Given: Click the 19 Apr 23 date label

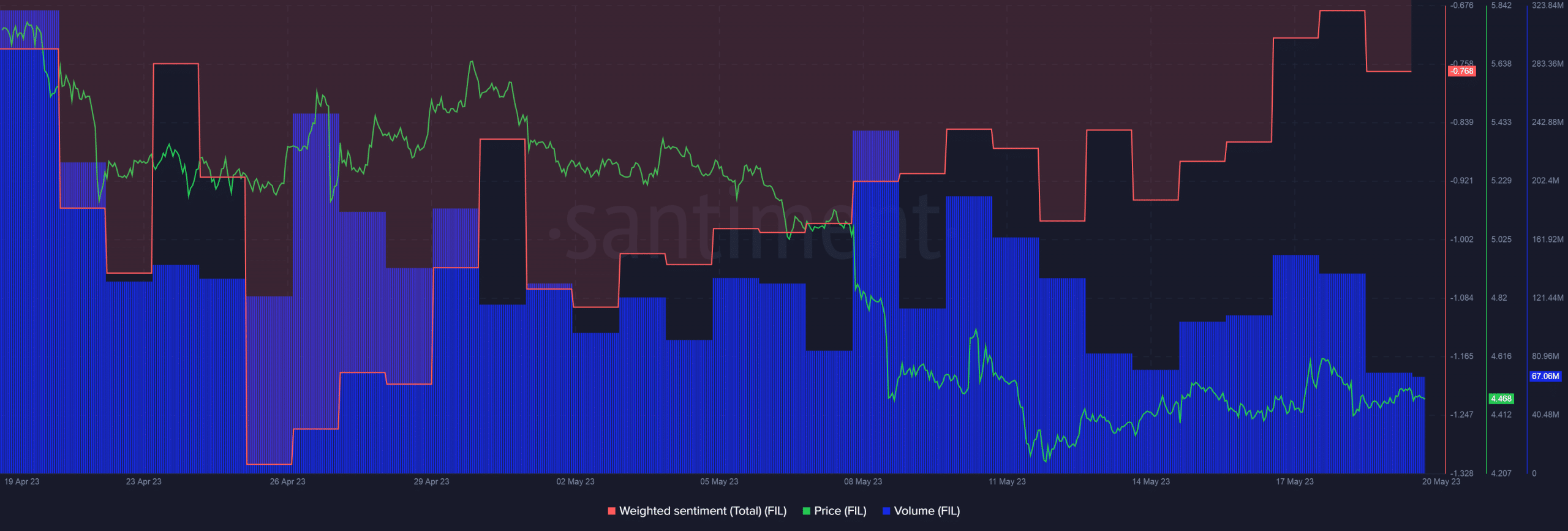Looking at the screenshot, I should 21,481.
